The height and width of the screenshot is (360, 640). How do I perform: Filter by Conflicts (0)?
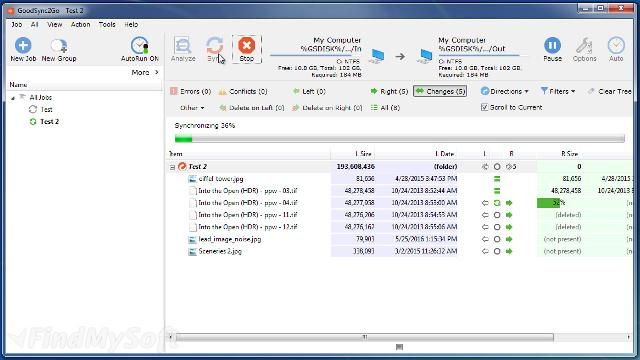coord(243,91)
